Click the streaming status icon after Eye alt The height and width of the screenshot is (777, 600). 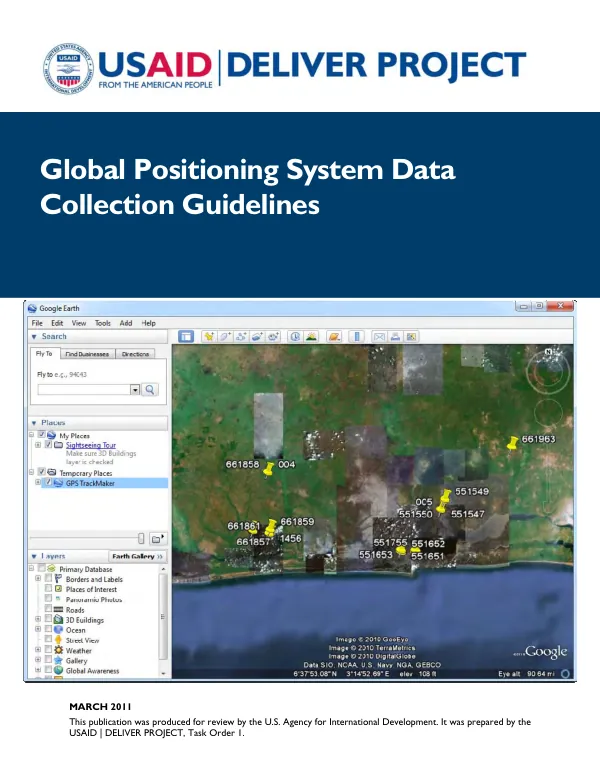pyautogui.click(x=565, y=673)
